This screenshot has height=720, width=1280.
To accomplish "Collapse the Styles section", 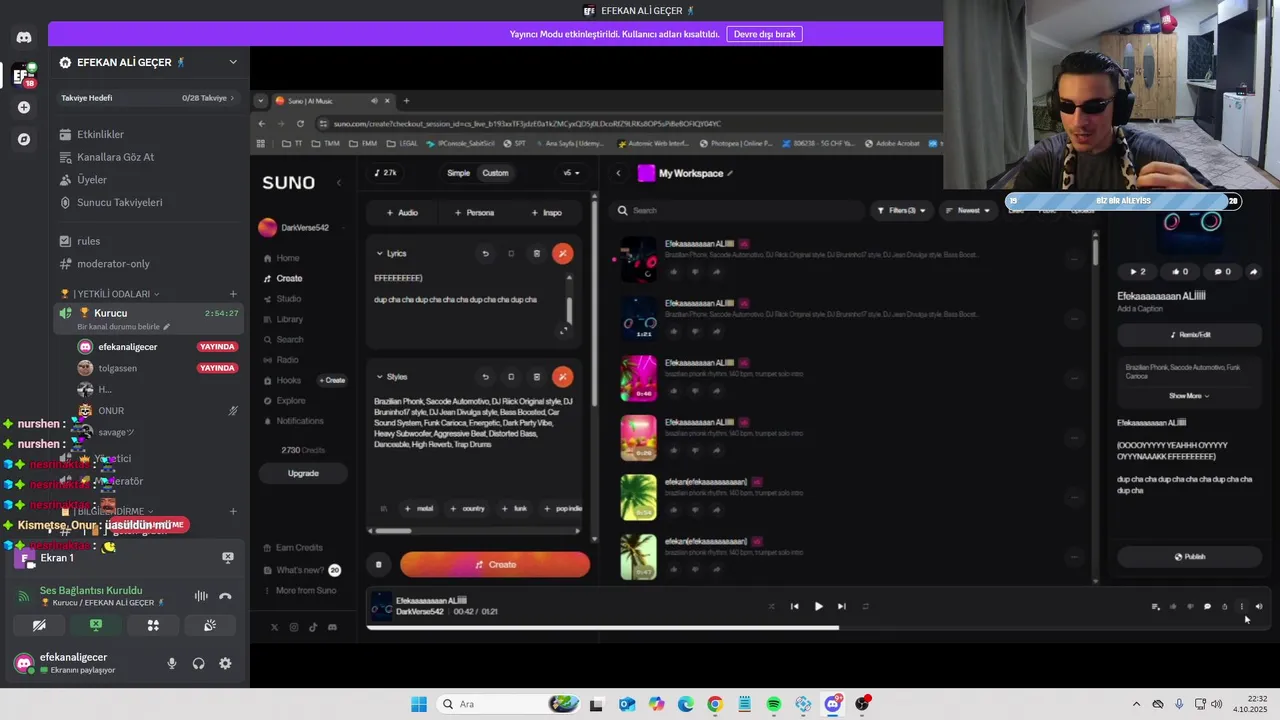I will coord(380,377).
